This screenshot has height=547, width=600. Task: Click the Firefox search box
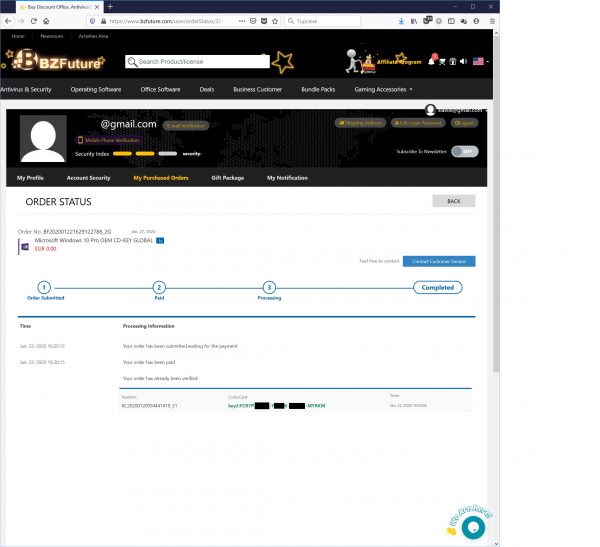point(323,21)
